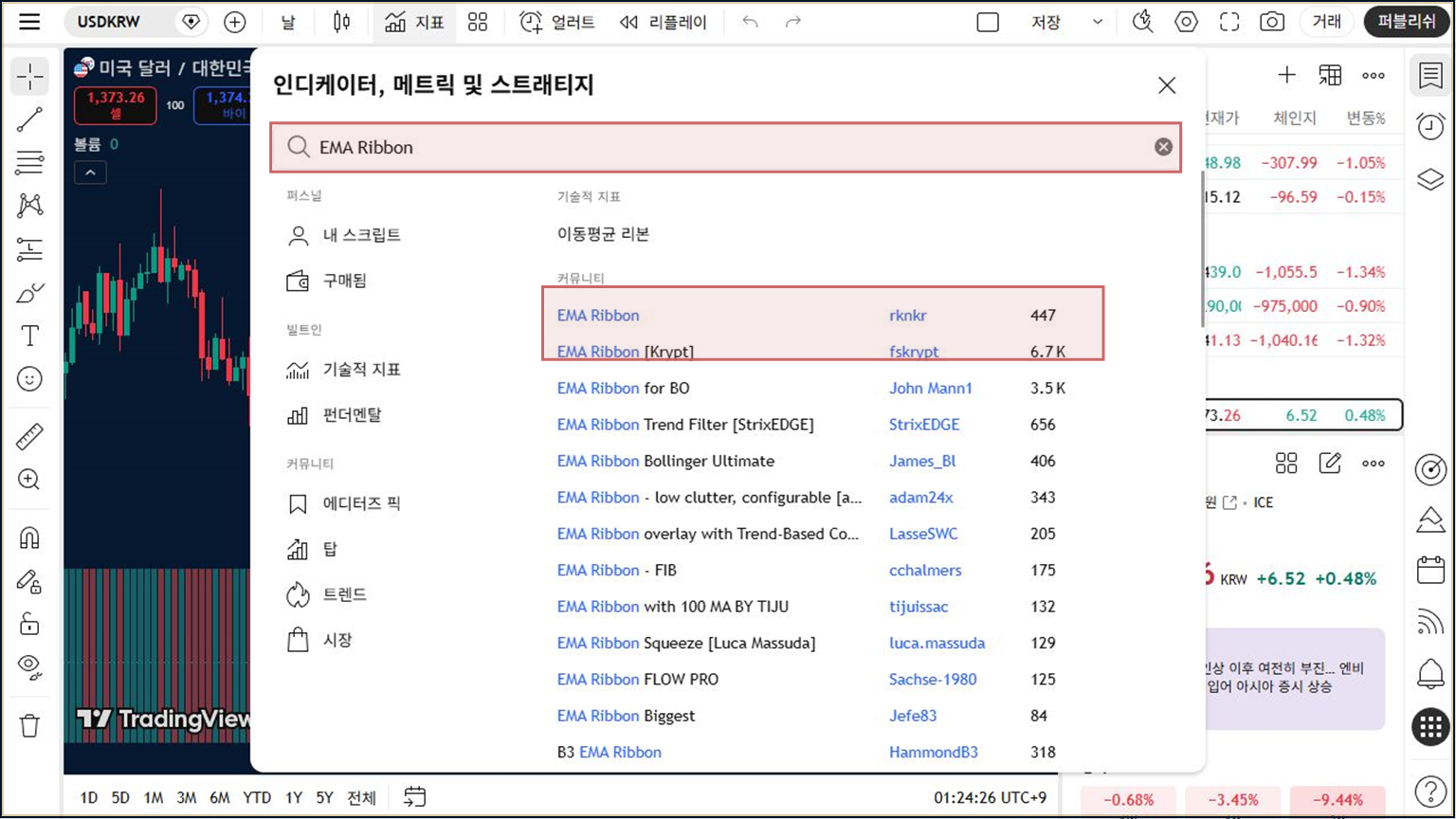Open quick search icon in toolbar
This screenshot has width=1456, height=819.
(1142, 22)
